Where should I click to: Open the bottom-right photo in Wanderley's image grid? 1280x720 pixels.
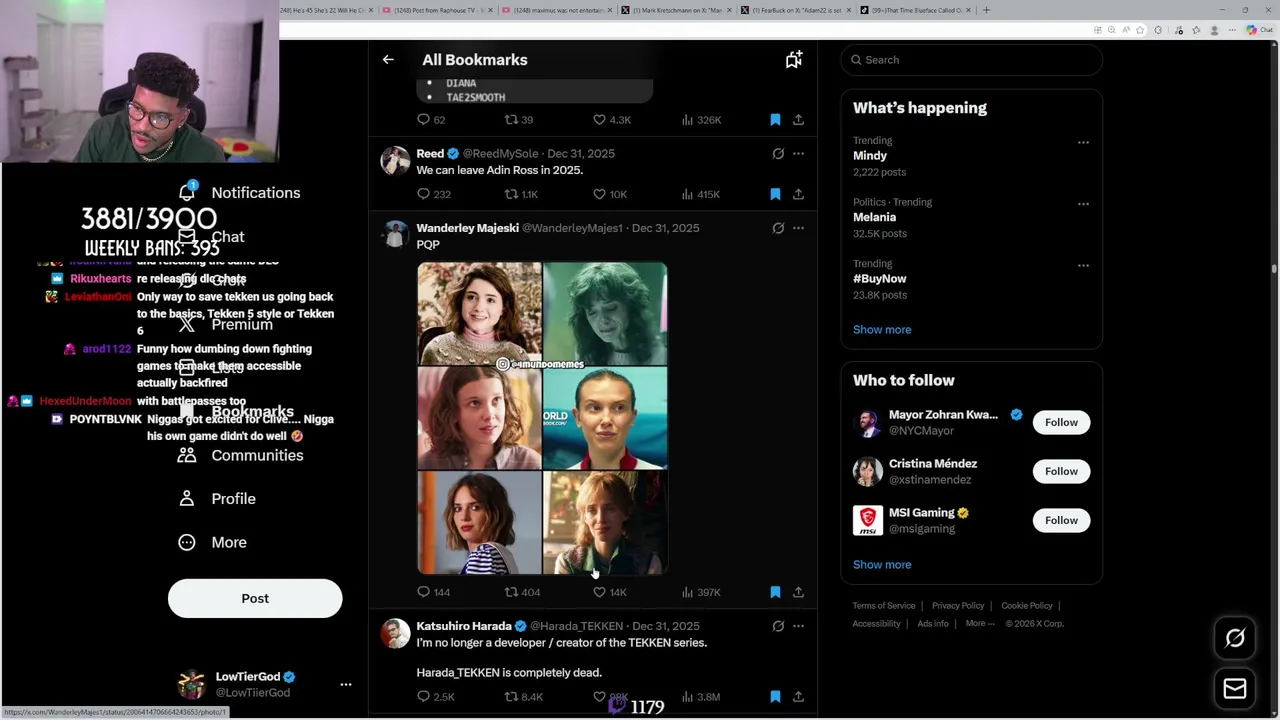coord(605,523)
